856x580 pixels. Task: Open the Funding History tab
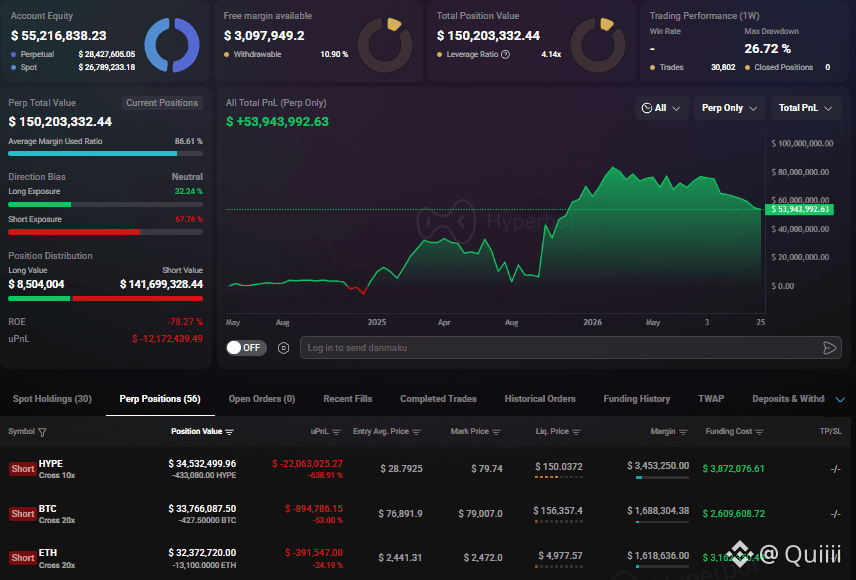coord(637,399)
